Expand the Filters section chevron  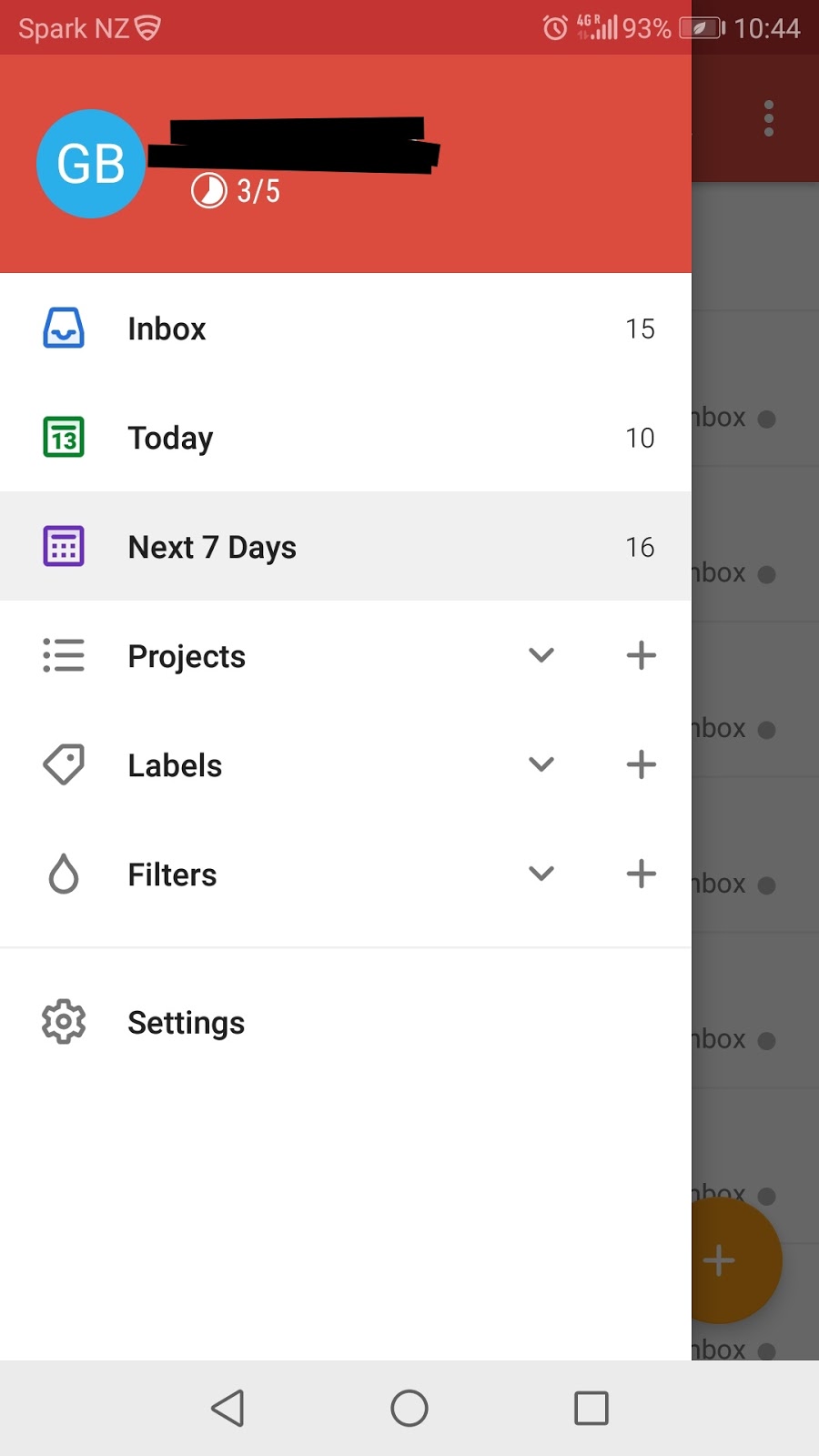(541, 874)
